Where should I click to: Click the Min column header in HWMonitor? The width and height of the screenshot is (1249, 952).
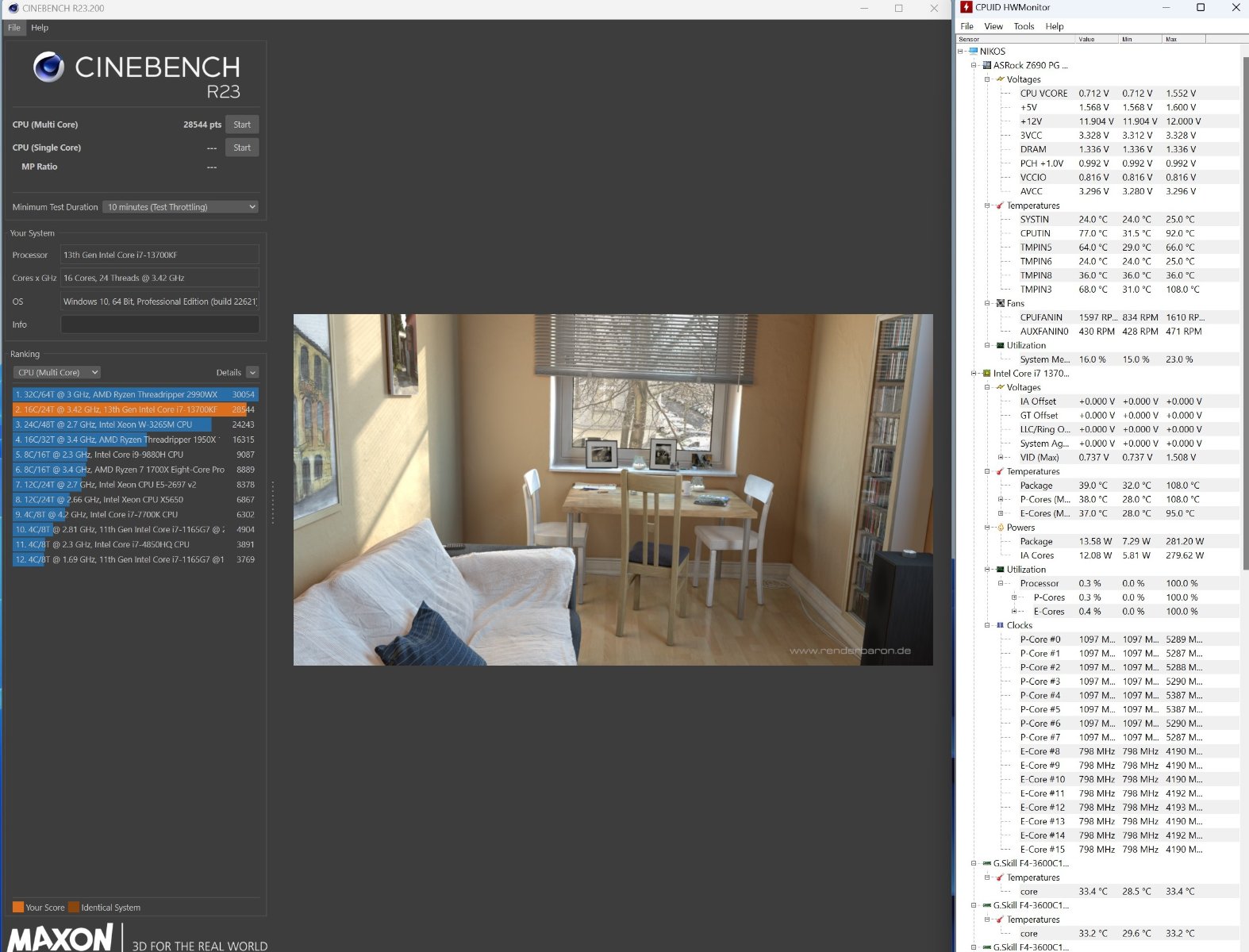click(1140, 39)
